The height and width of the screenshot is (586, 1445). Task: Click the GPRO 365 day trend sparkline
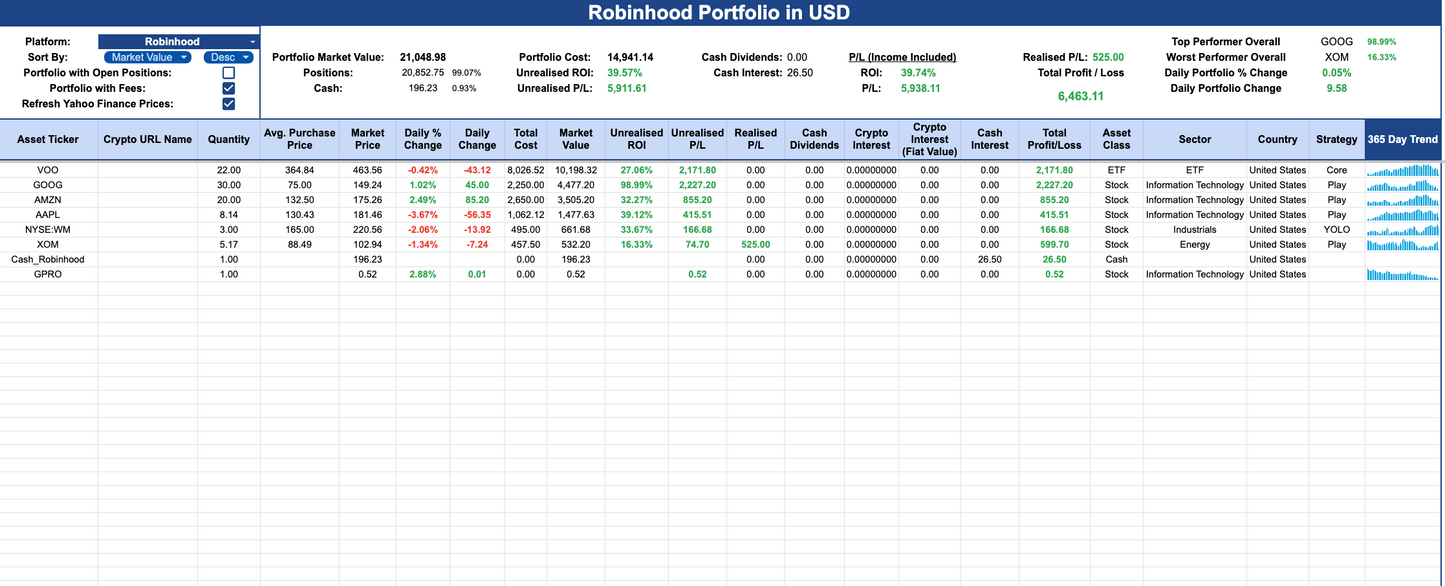(x=1403, y=274)
